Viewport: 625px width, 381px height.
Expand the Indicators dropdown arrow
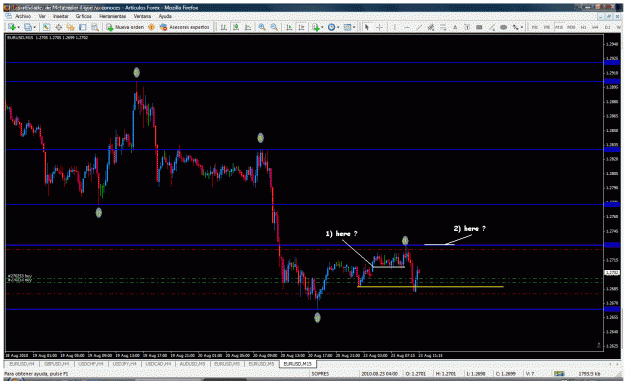coord(322,27)
